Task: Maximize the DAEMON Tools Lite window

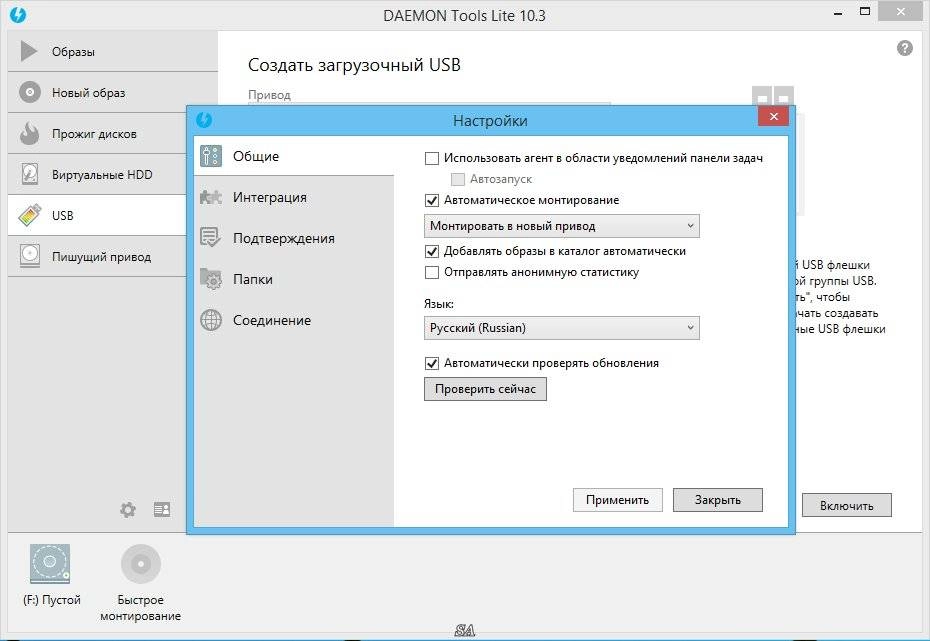Action: coord(865,12)
